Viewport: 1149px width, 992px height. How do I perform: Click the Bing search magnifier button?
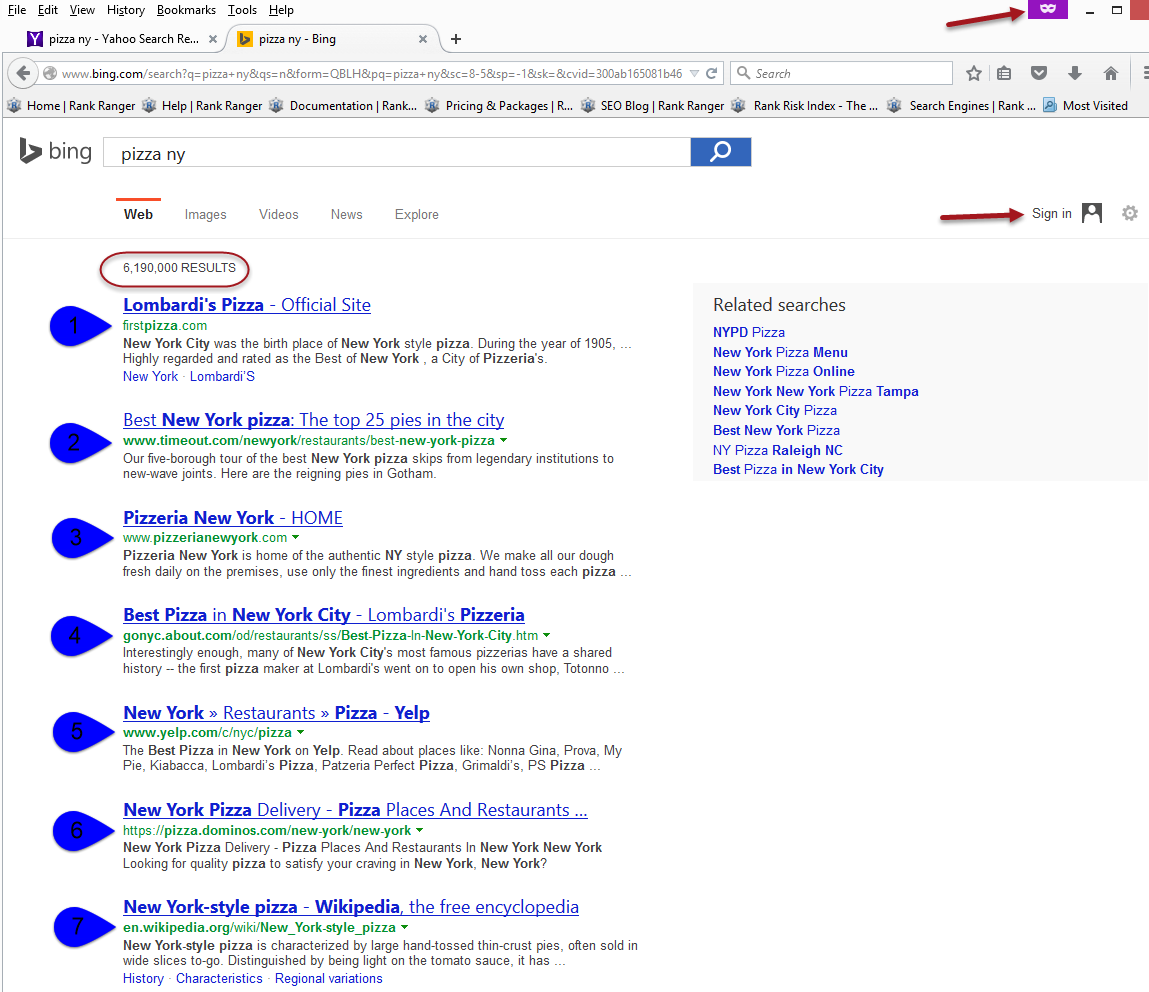pos(720,152)
